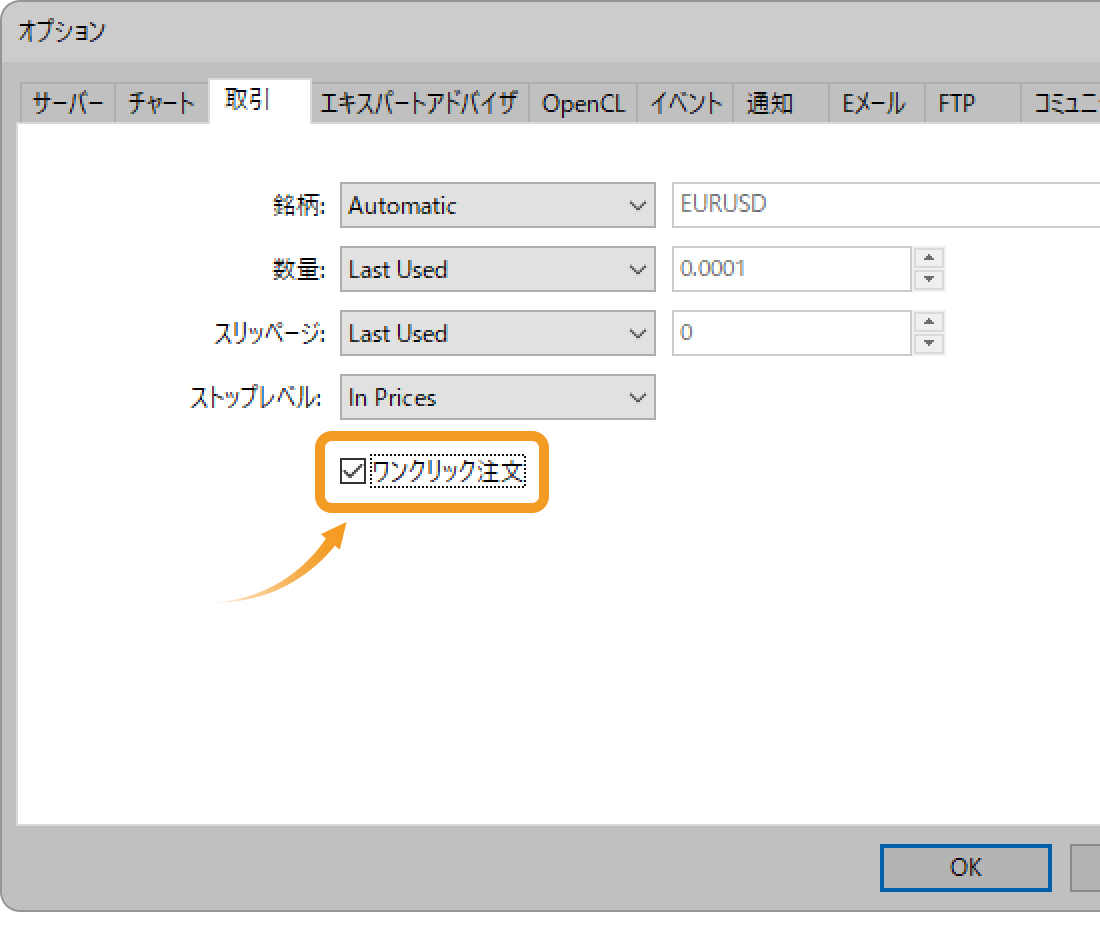Toggle the ワンクリック注文 checkbox
Screen dimensions: 1100x952
tap(352, 471)
